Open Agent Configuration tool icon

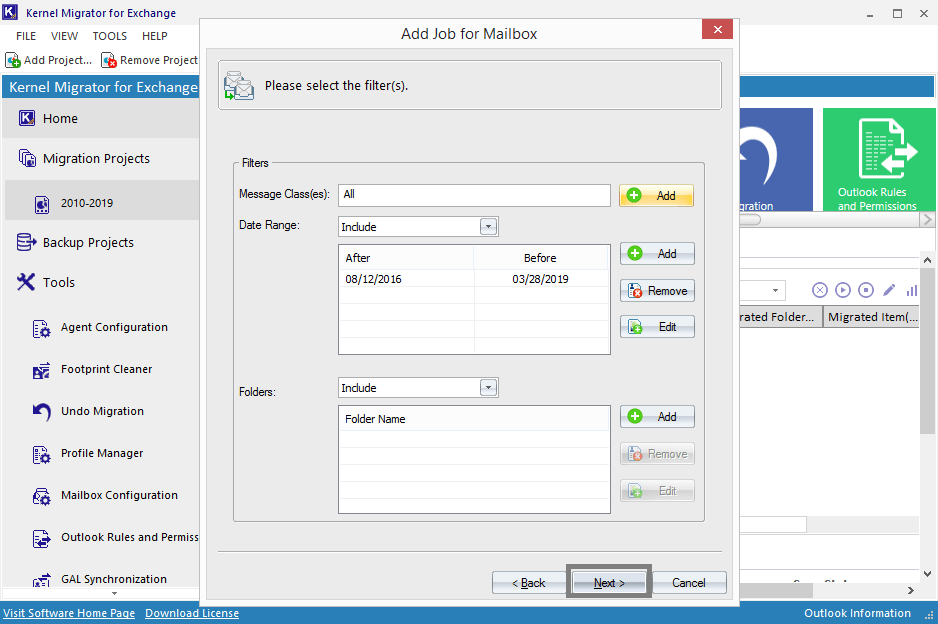pos(41,328)
